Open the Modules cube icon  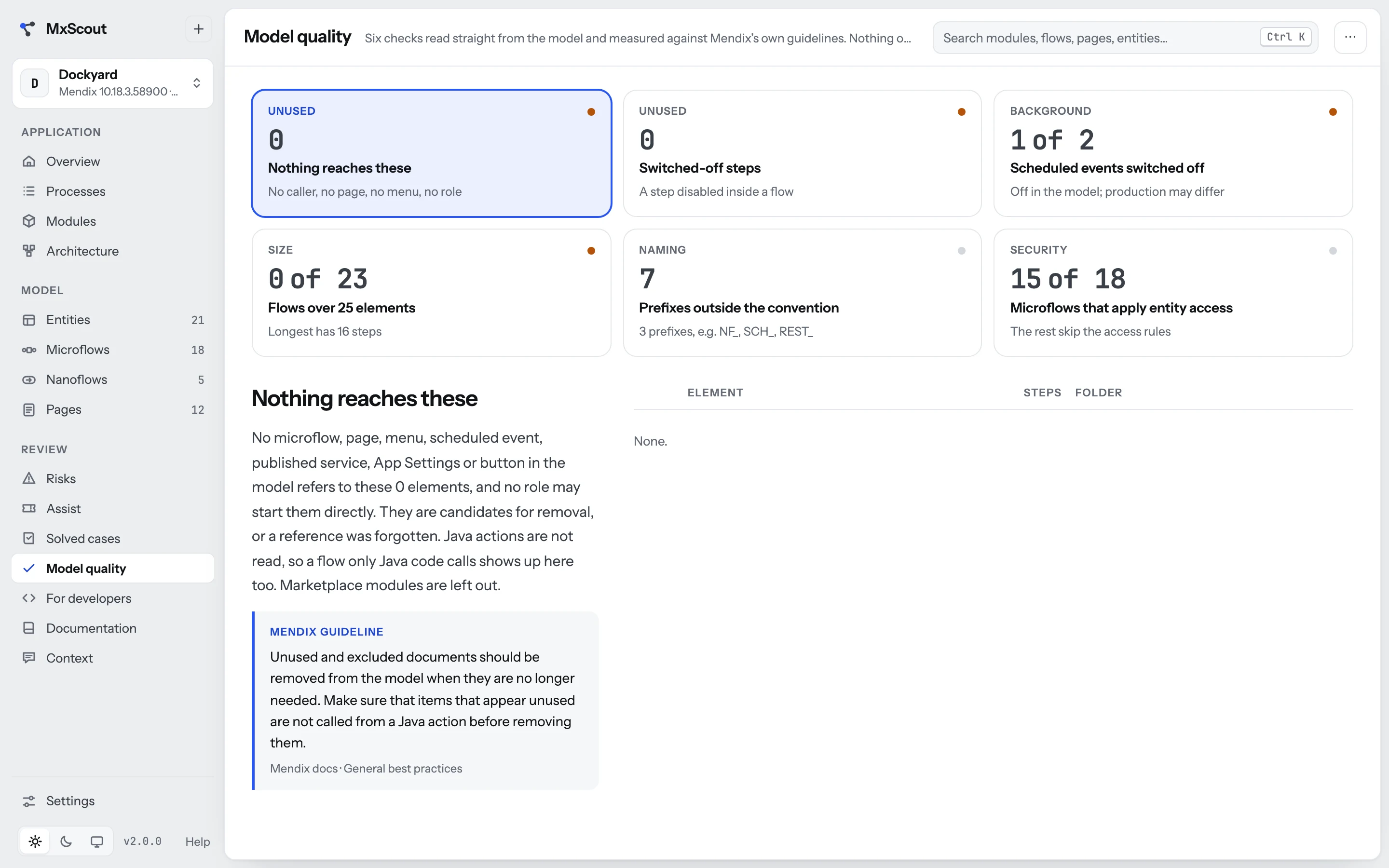point(29,221)
